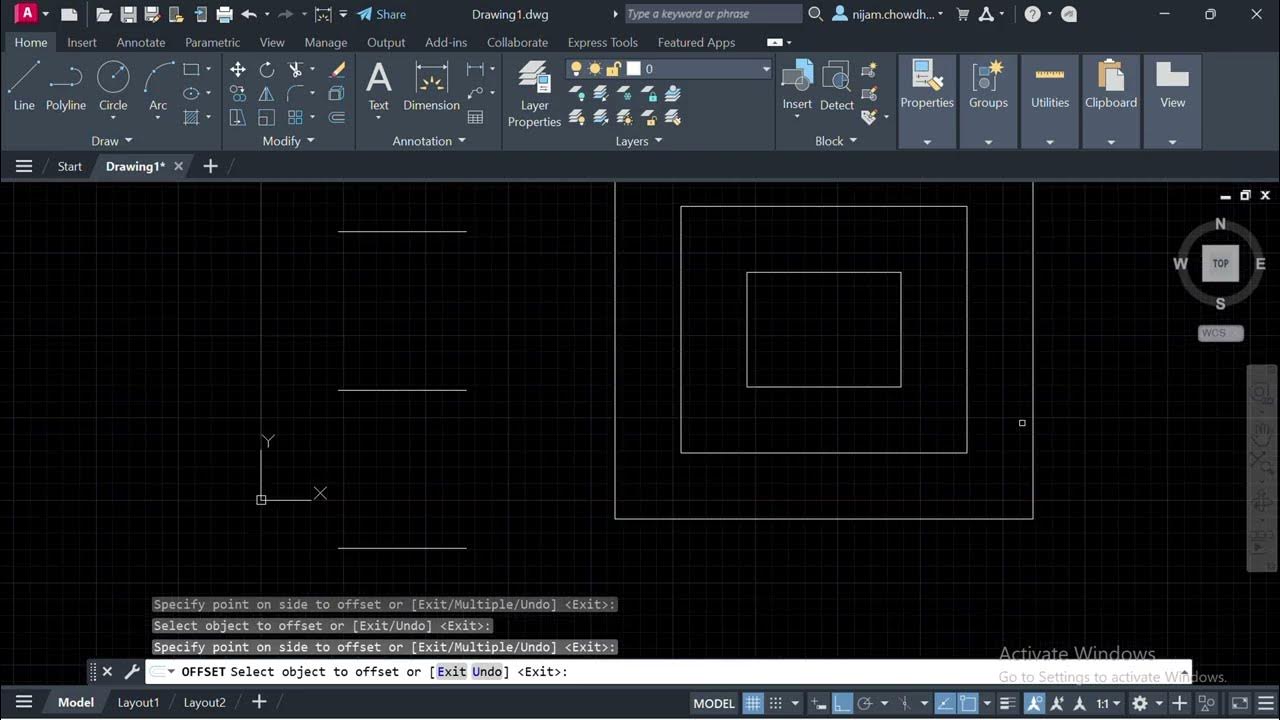
Task: Click the Save icon in quick access toolbar
Action: pos(128,14)
